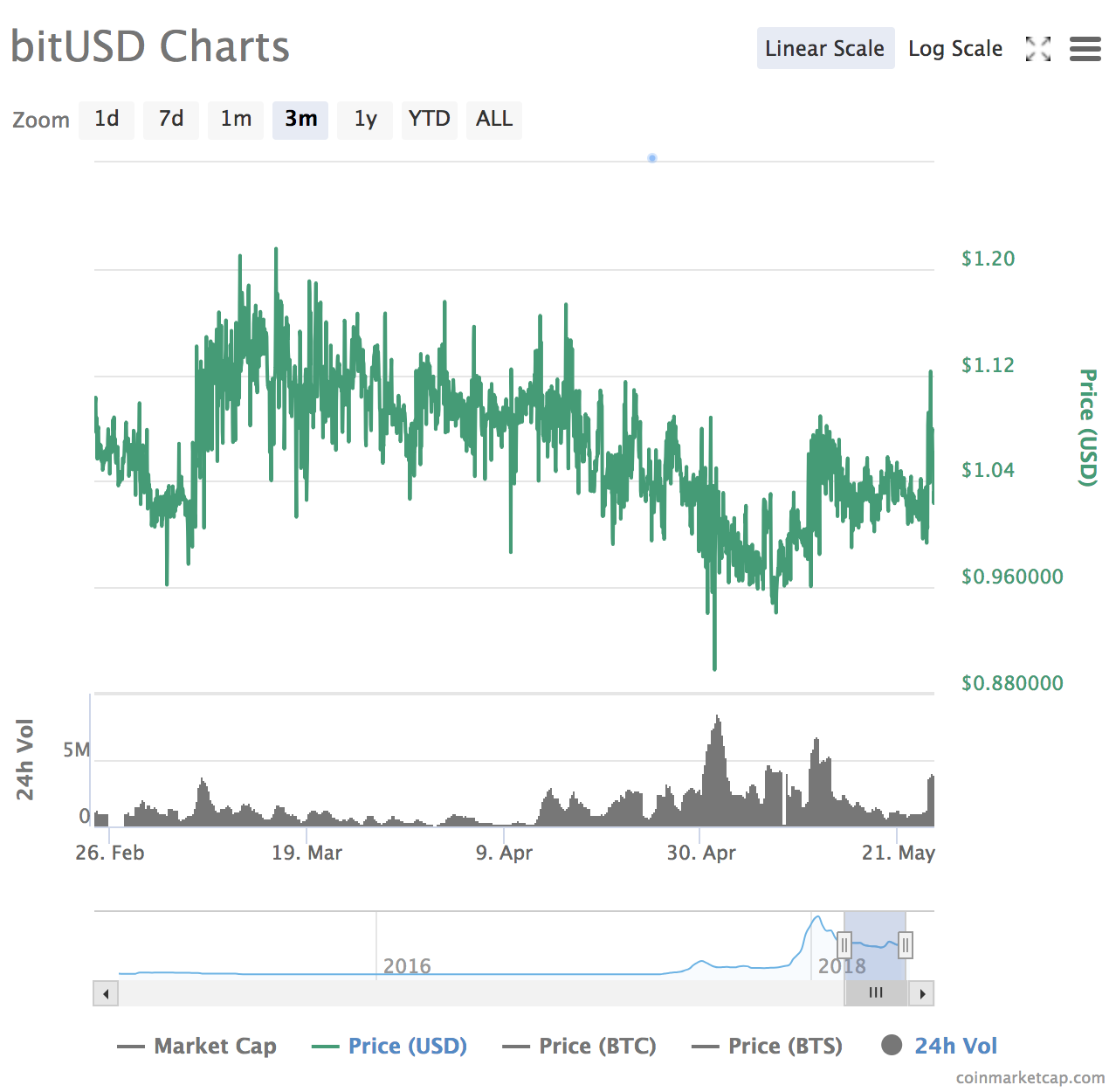
Task: Toggle Price (BTS) series in legend
Action: tap(767, 1046)
